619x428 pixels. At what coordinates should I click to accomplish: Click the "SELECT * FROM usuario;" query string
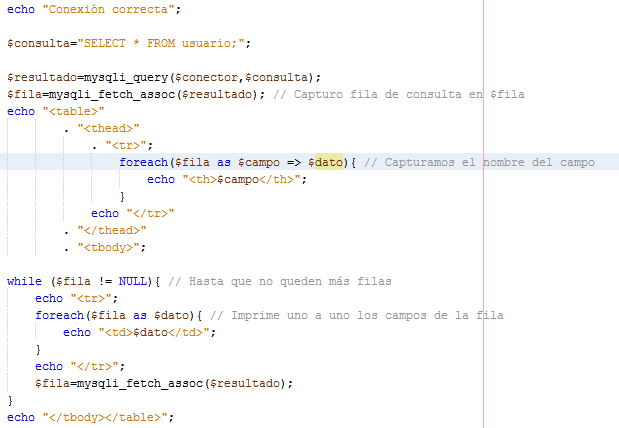pyautogui.click(x=161, y=43)
